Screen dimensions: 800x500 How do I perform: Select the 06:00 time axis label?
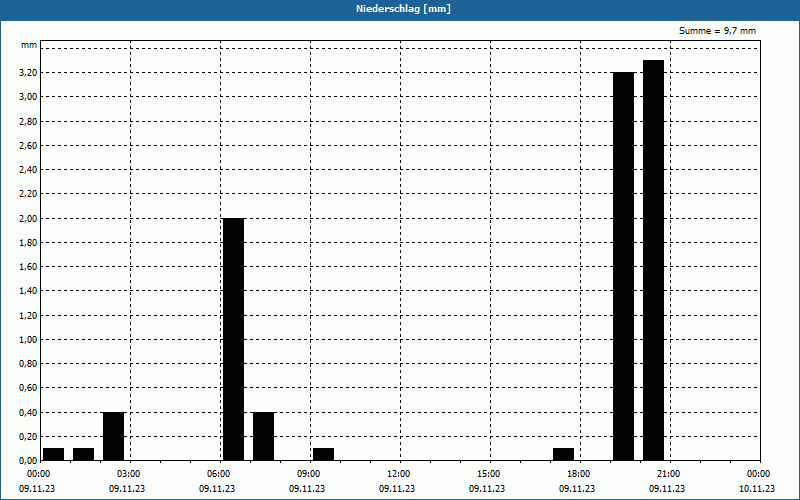(x=219, y=474)
